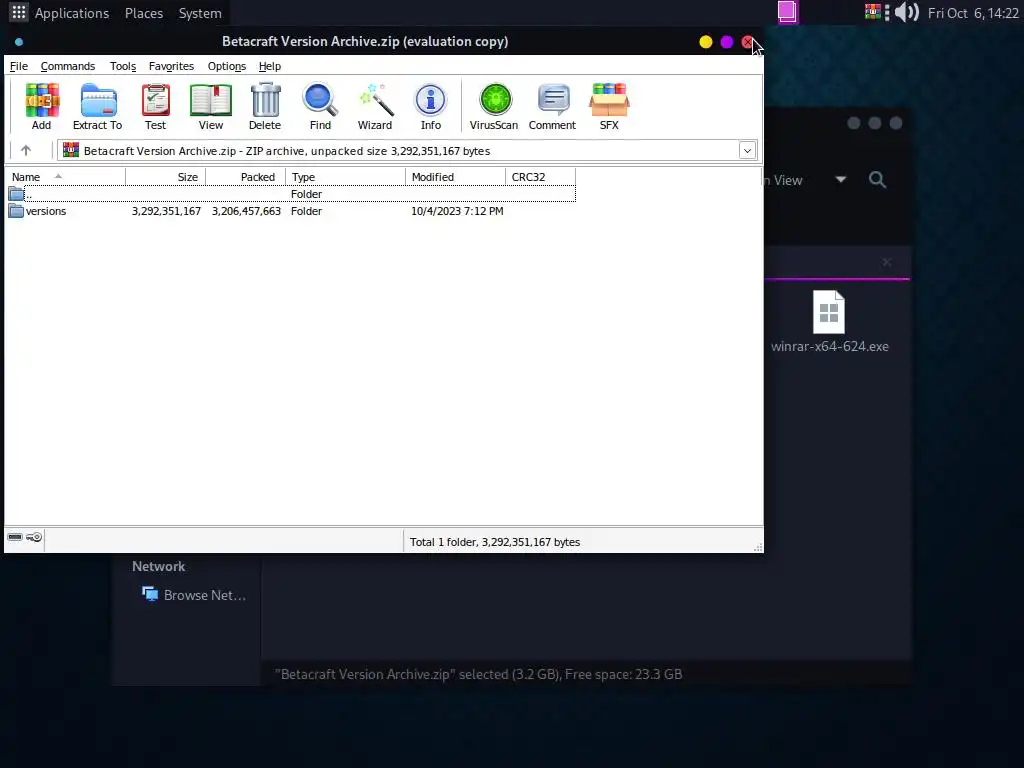Viewport: 1024px width, 768px height.
Task: Sort by the CRC32 column header
Action: (540, 177)
